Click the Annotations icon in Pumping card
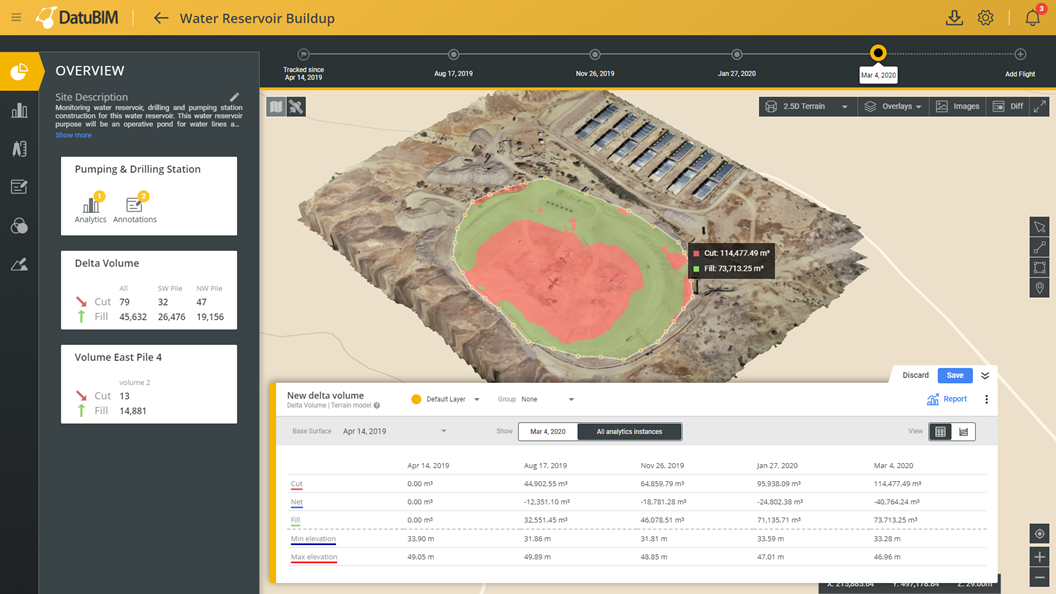The height and width of the screenshot is (594, 1056). (135, 207)
